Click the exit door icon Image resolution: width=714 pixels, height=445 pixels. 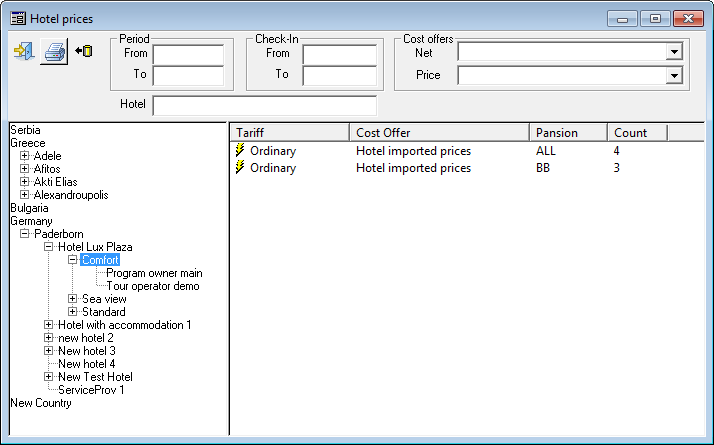pyautogui.click(x=23, y=51)
